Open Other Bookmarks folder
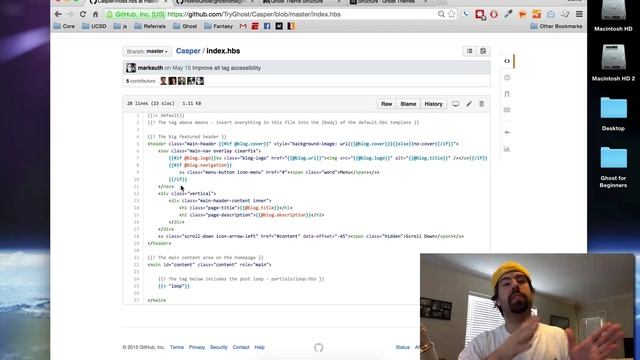 556,26
